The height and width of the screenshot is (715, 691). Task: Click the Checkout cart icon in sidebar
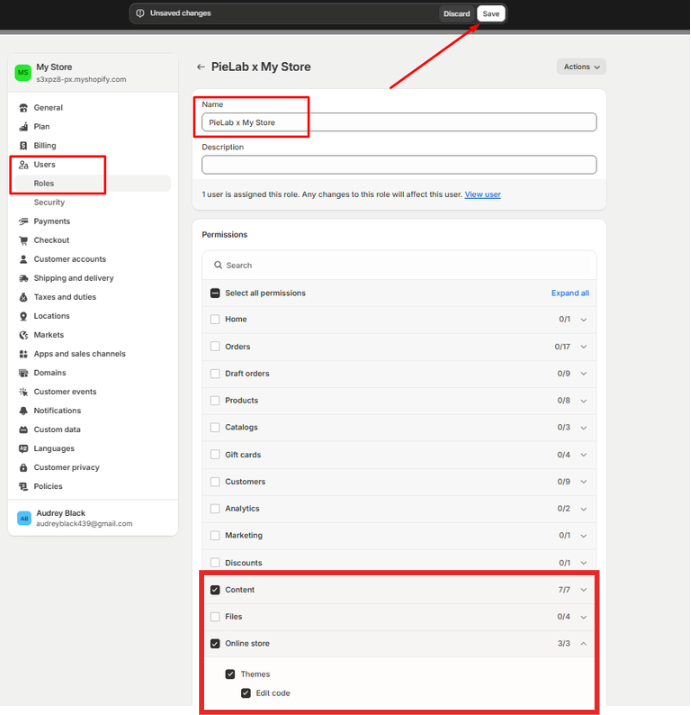[x=24, y=241]
